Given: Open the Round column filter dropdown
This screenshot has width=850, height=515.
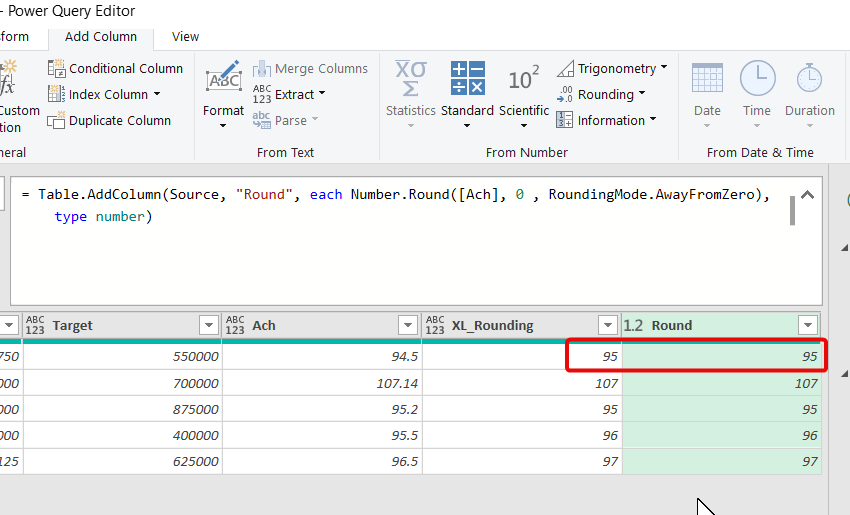Looking at the screenshot, I should 807,325.
